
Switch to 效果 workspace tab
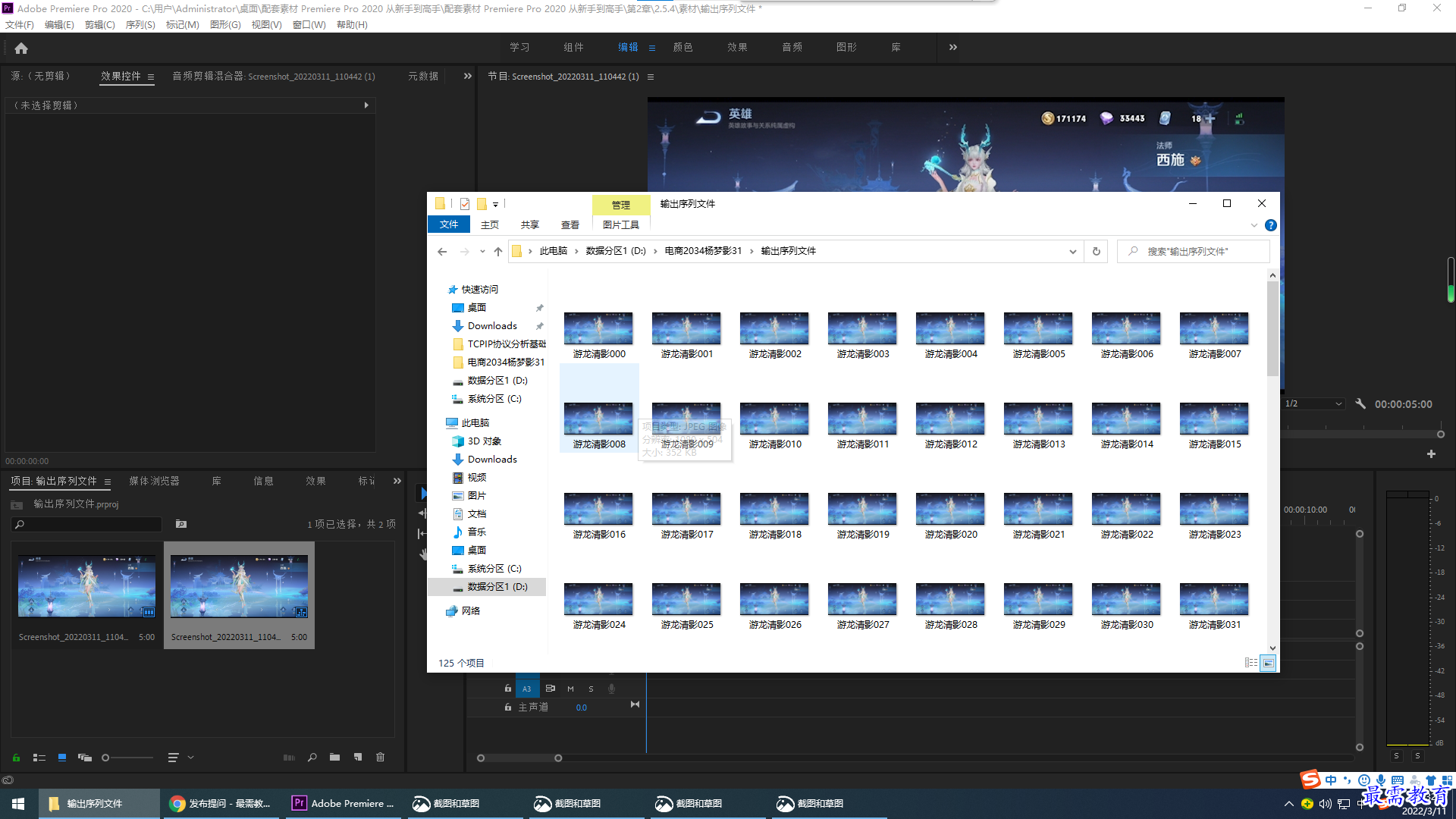[x=737, y=48]
